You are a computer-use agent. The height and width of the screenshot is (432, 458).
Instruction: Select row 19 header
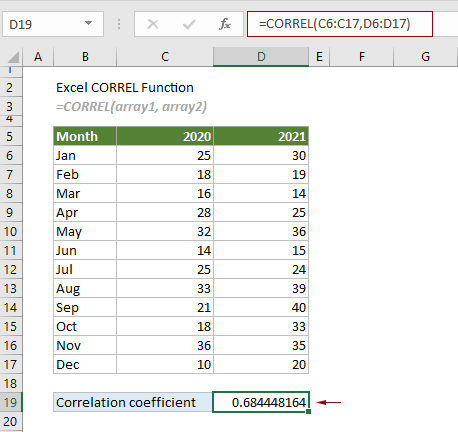pos(11,402)
